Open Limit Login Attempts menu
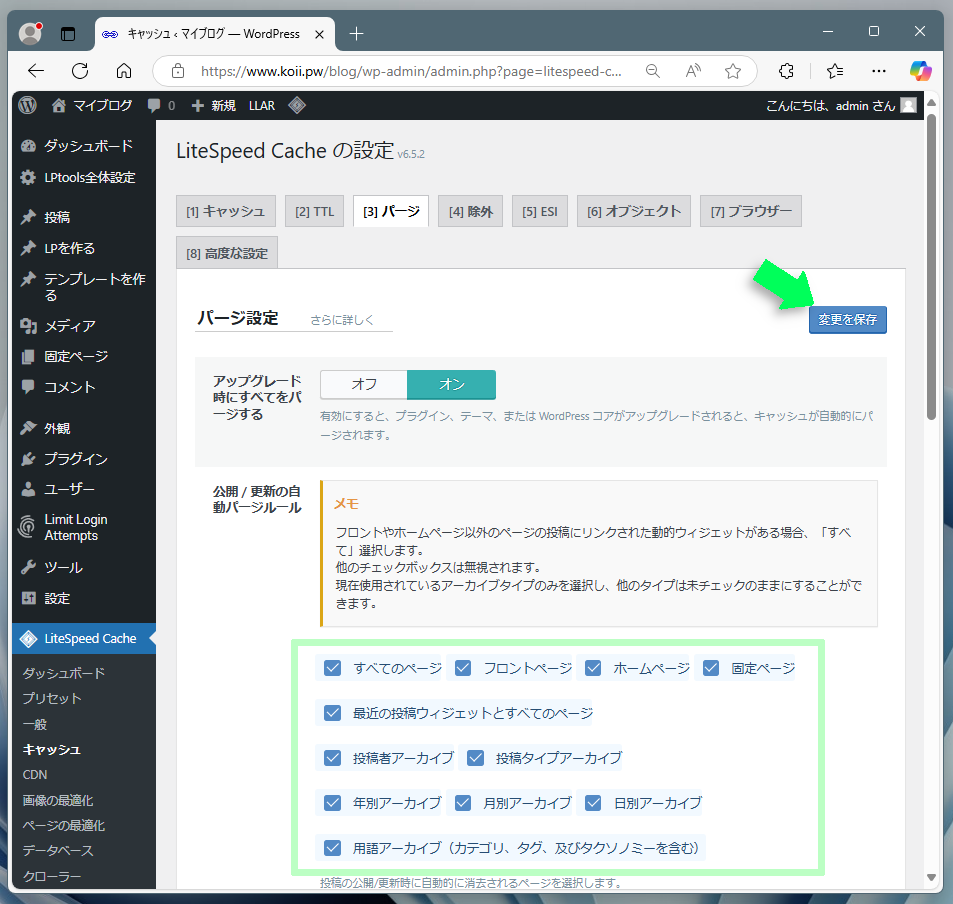The width and height of the screenshot is (953, 904). [x=84, y=527]
